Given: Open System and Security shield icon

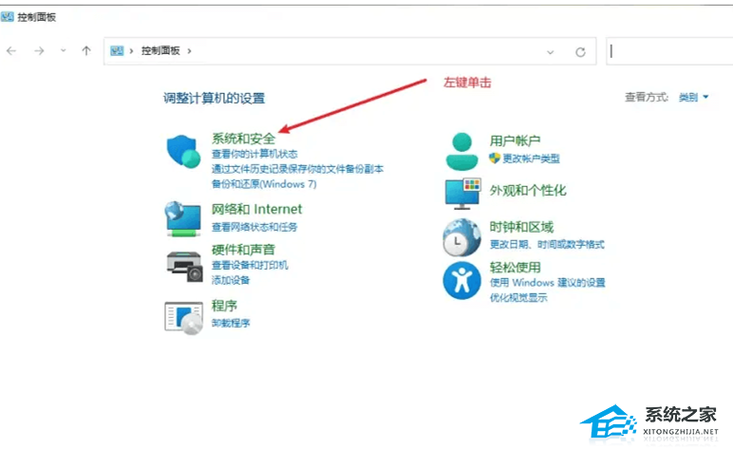Looking at the screenshot, I should coord(183,151).
